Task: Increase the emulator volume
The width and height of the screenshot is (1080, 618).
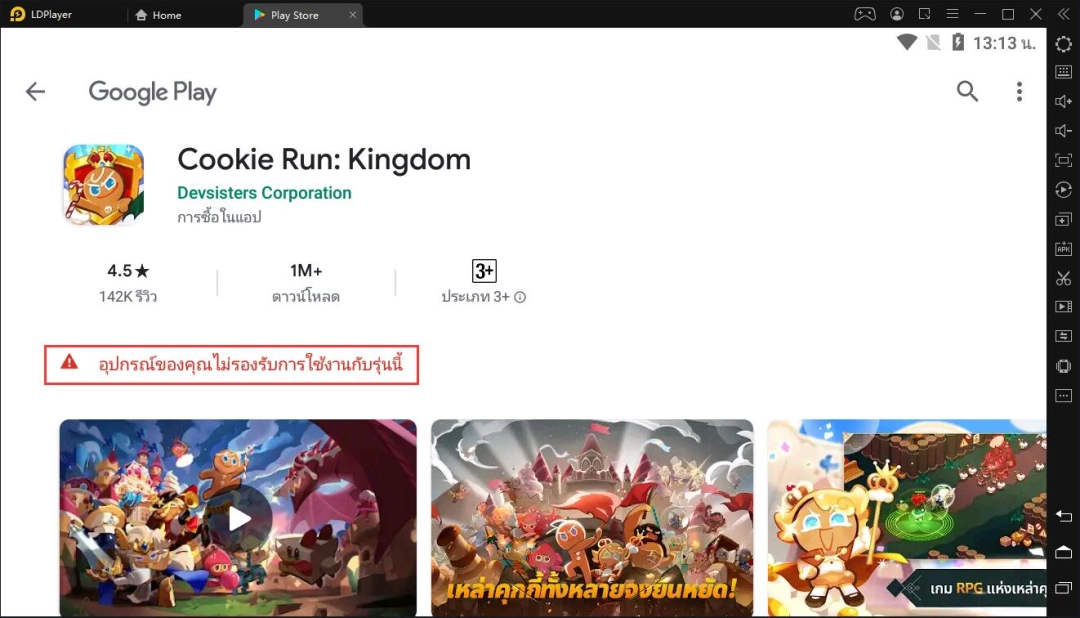Action: (x=1063, y=101)
